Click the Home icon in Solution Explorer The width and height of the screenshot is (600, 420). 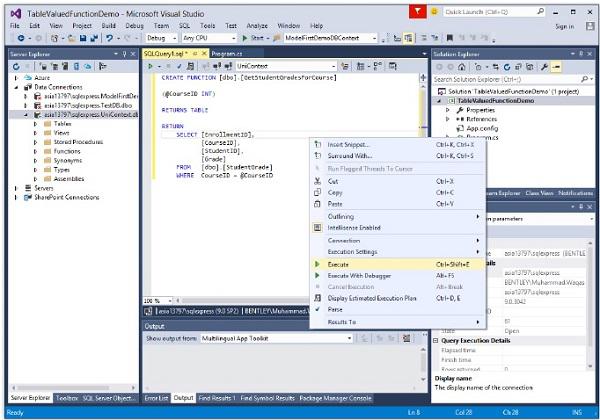pos(461,67)
